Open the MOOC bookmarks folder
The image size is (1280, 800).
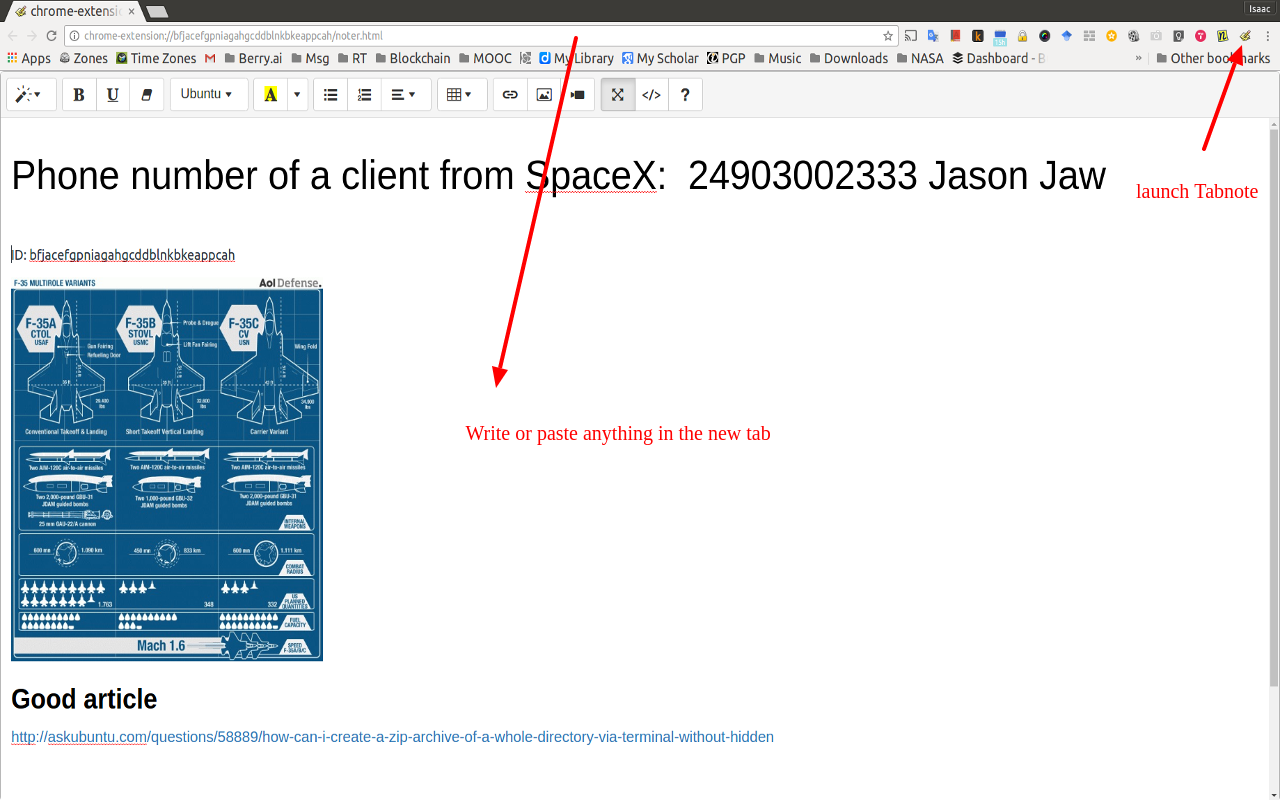485,58
